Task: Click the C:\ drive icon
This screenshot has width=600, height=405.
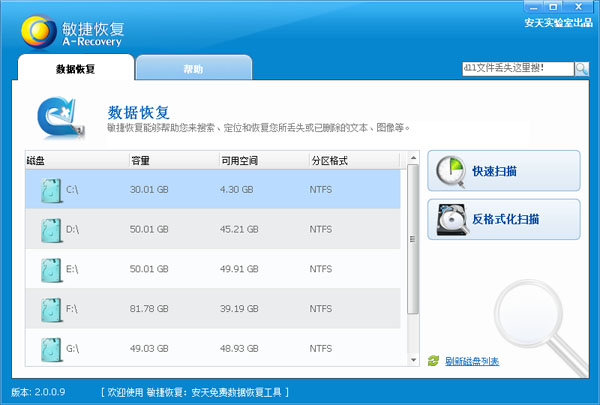Action: pos(49,189)
